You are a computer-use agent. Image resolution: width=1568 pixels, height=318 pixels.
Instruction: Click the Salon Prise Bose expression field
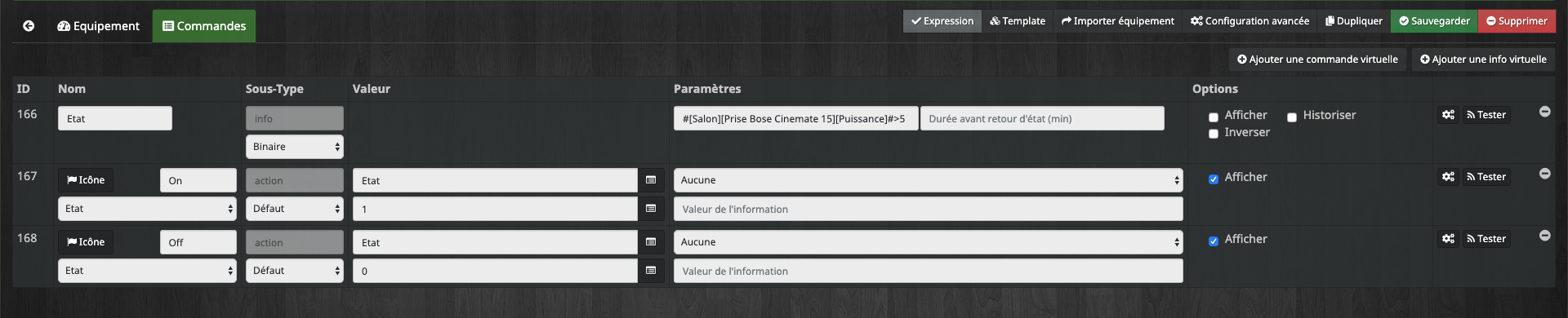(x=796, y=118)
